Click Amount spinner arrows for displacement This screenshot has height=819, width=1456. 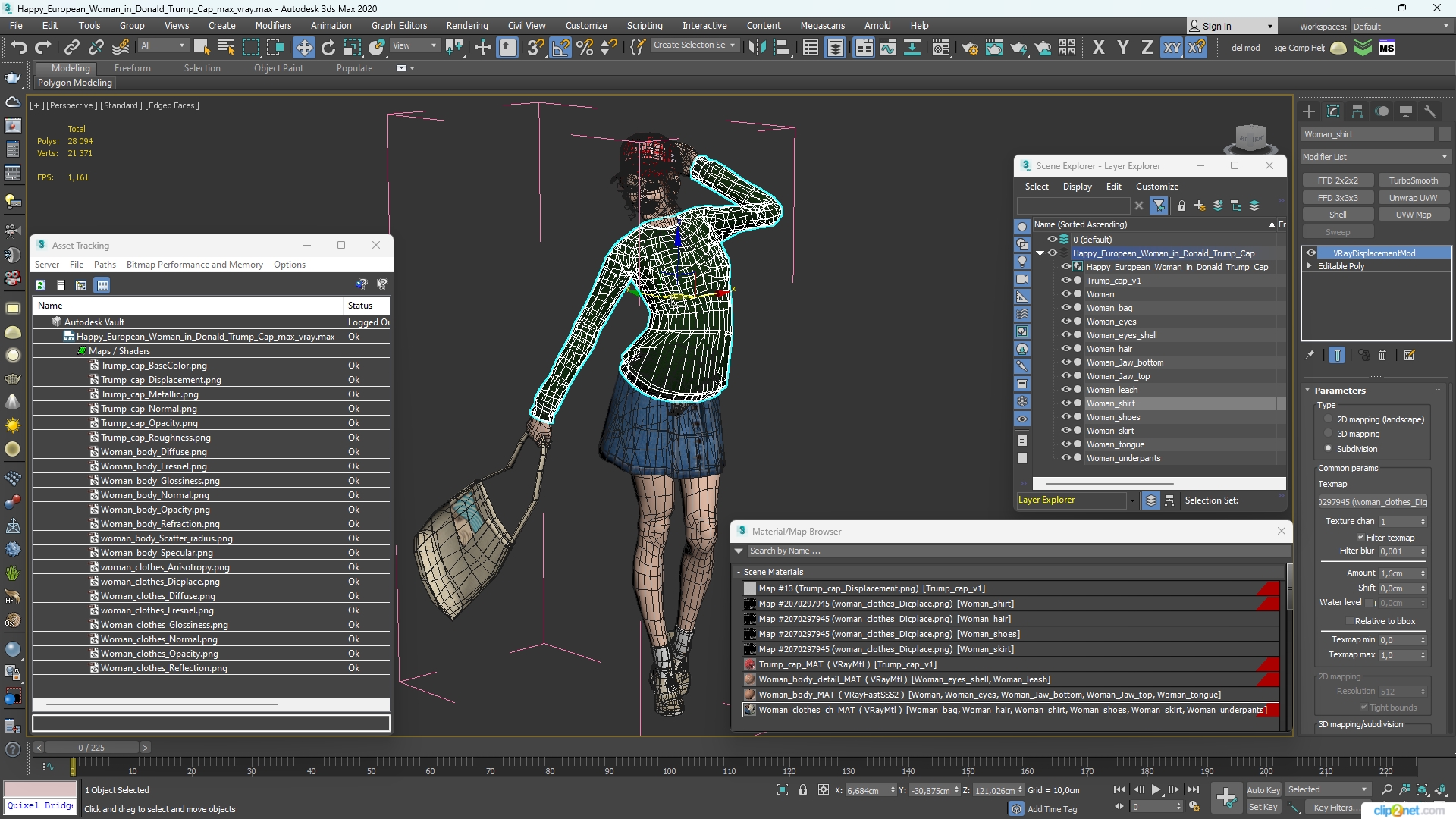point(1423,573)
